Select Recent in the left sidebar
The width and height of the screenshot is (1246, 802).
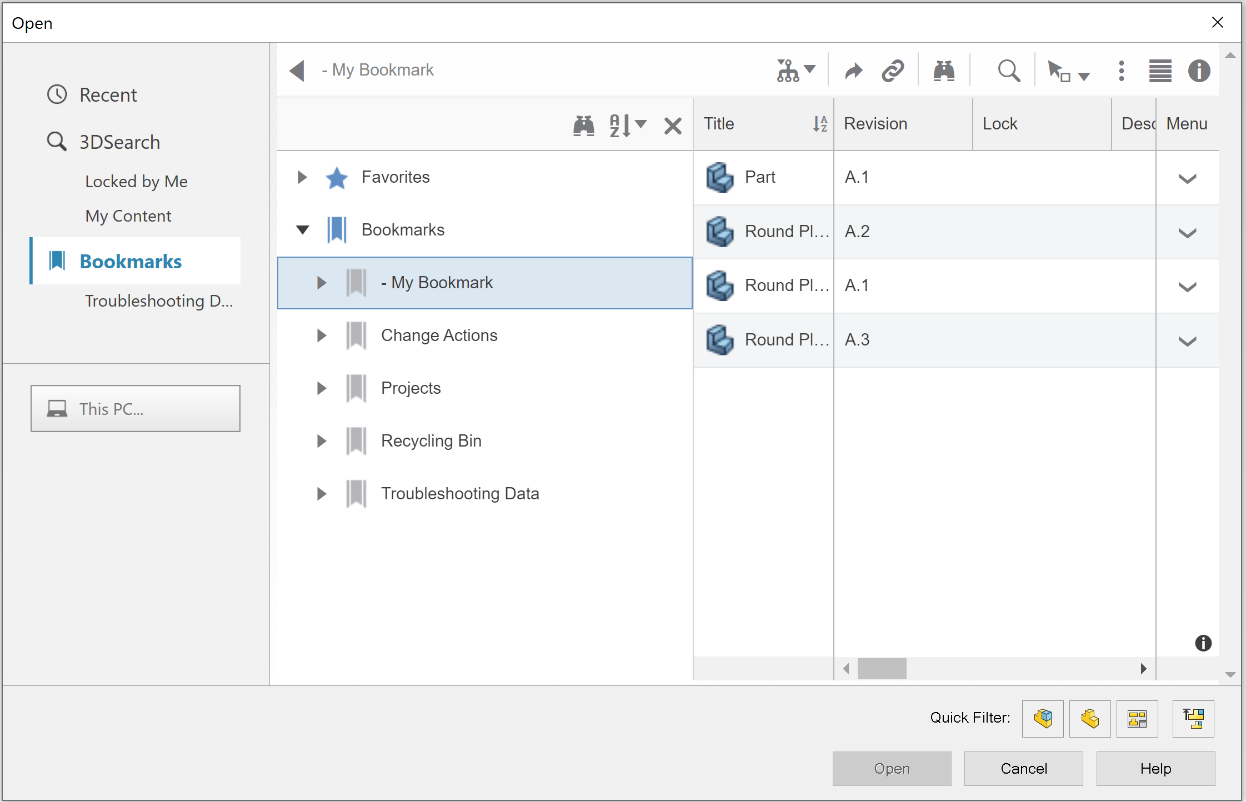pyautogui.click(x=108, y=94)
